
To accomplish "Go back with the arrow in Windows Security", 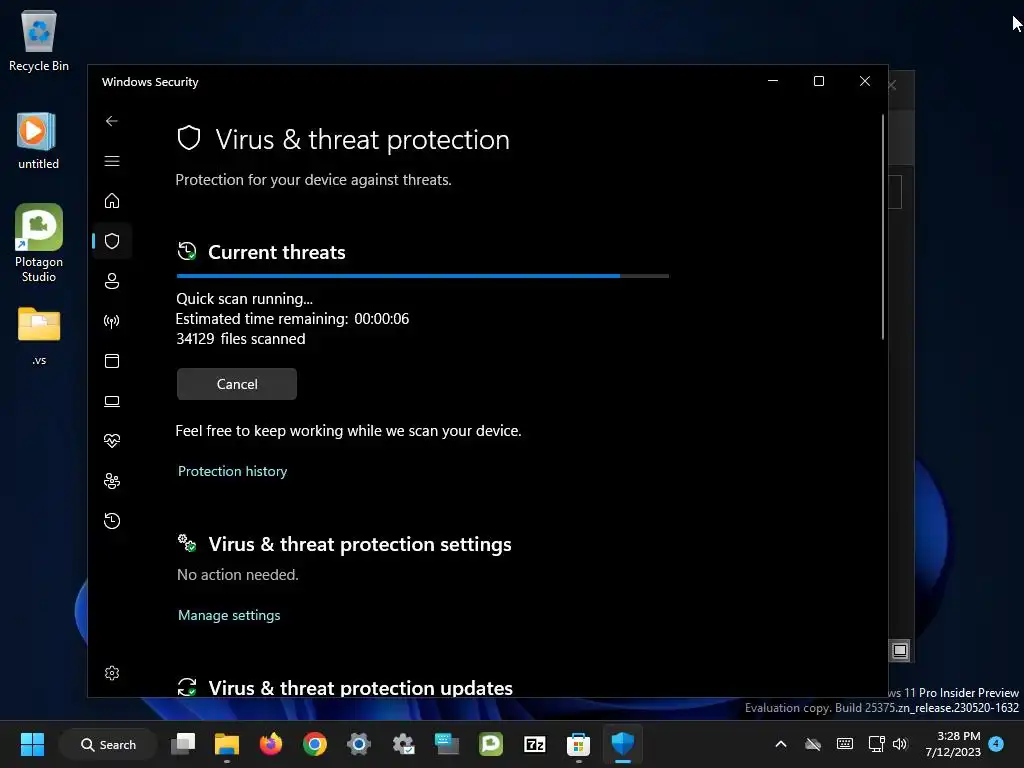I will pos(112,121).
